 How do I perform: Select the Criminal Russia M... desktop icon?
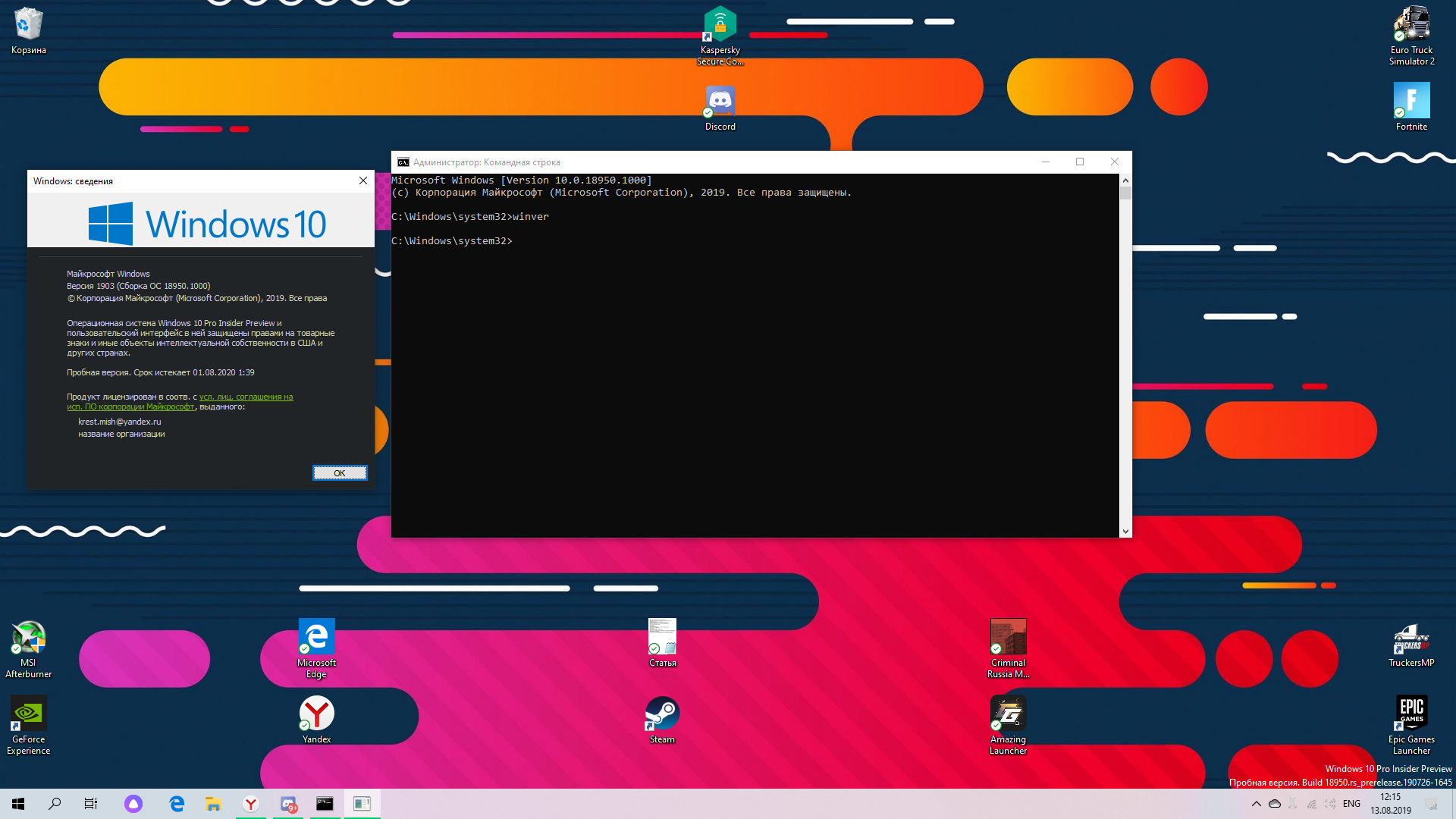coord(1008,648)
